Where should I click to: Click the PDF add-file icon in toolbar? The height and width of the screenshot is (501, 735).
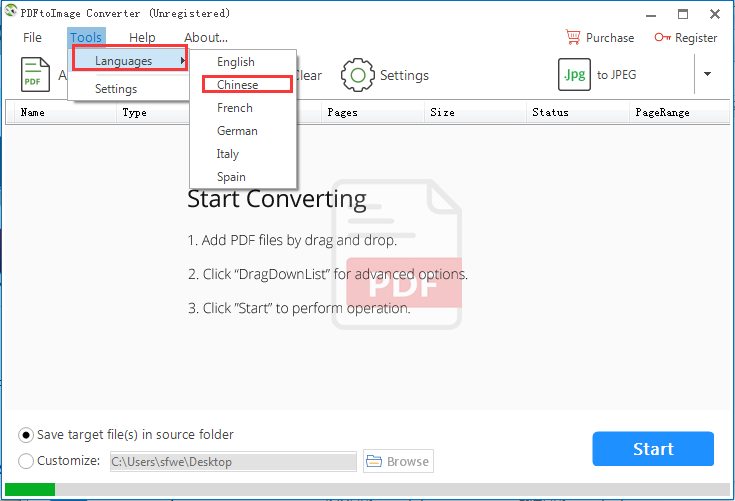[35, 74]
